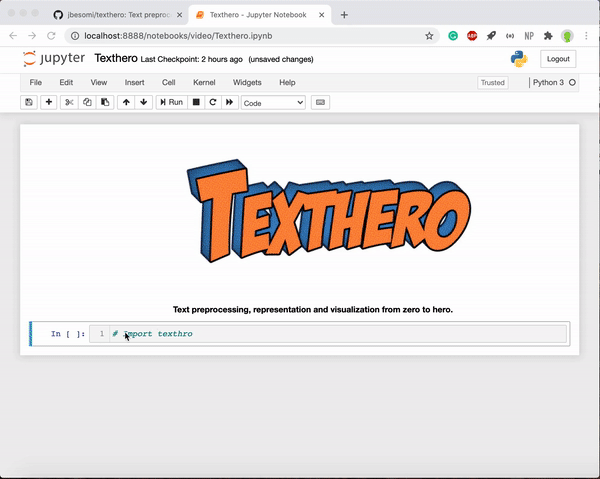Click the copy selected cells icon
Image resolution: width=600 pixels, height=479 pixels.
tap(87, 102)
